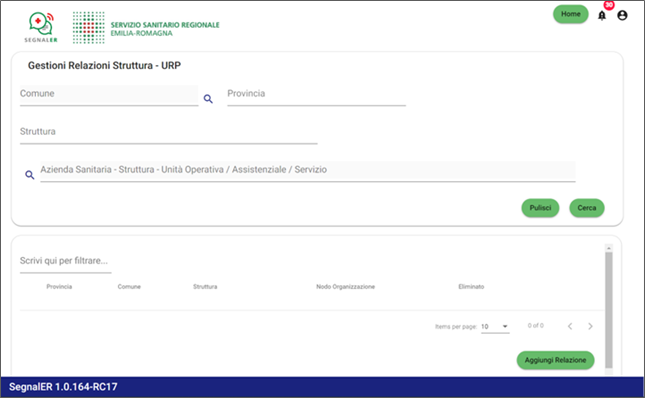Focus the Struttura input field
The height and width of the screenshot is (398, 645).
[169, 133]
